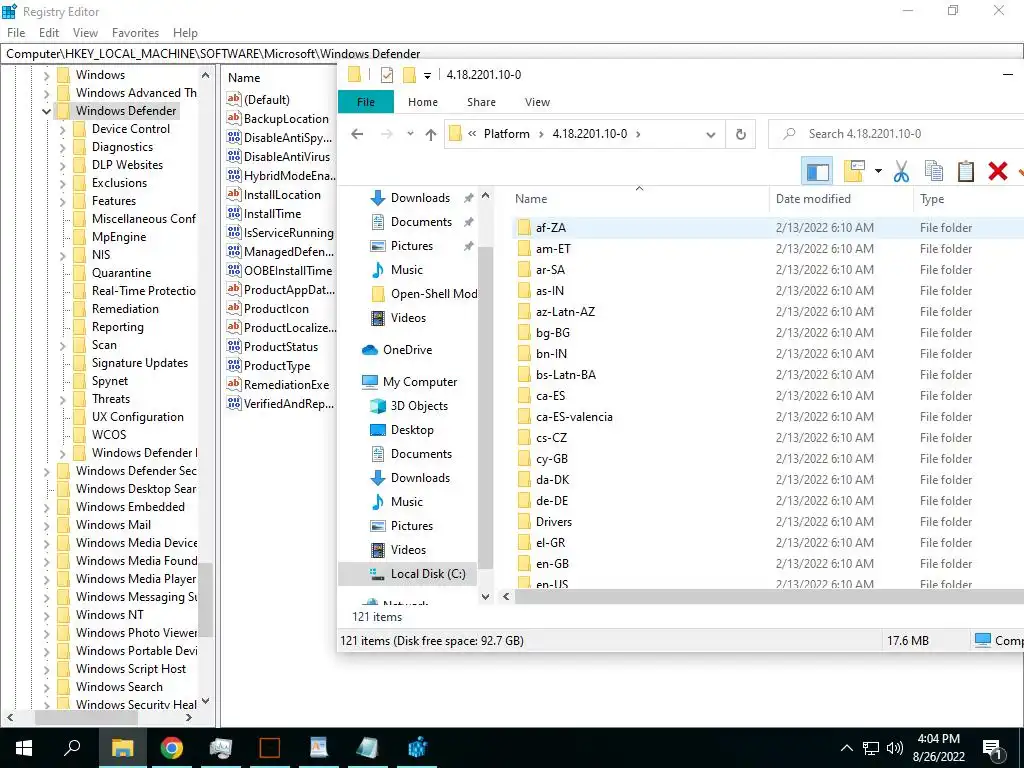Click the Cut scissors icon in Explorer toolbar

pyautogui.click(x=901, y=172)
